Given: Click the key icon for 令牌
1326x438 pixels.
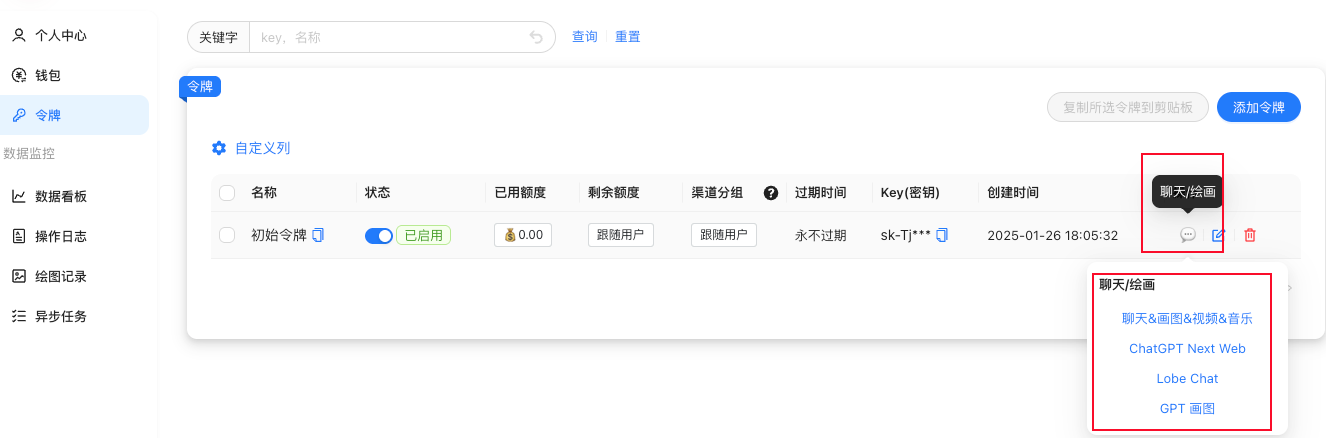Looking at the screenshot, I should [18, 115].
